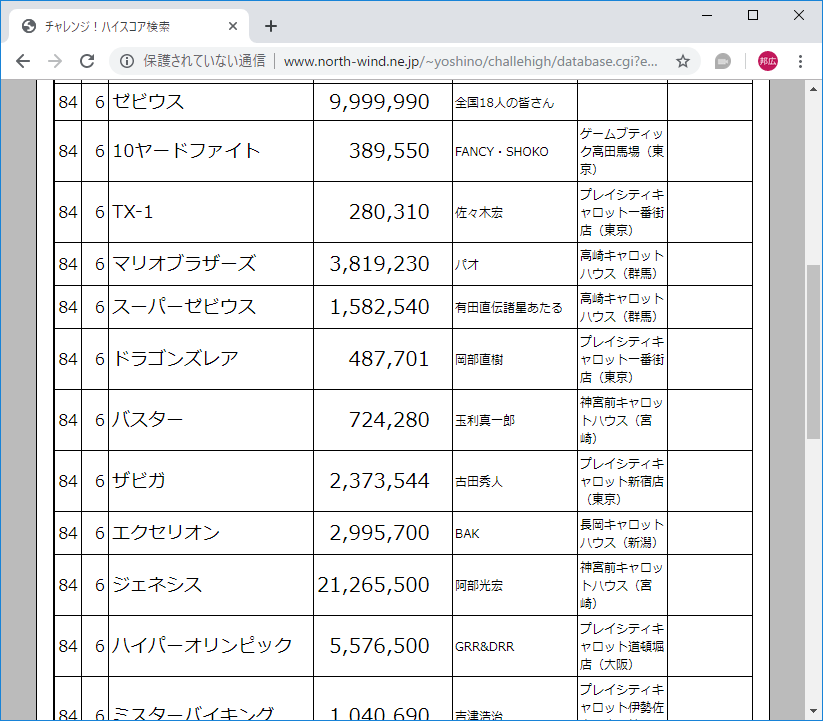823x721 pixels.
Task: Click the scrollbar down arrow
Action: 812,712
